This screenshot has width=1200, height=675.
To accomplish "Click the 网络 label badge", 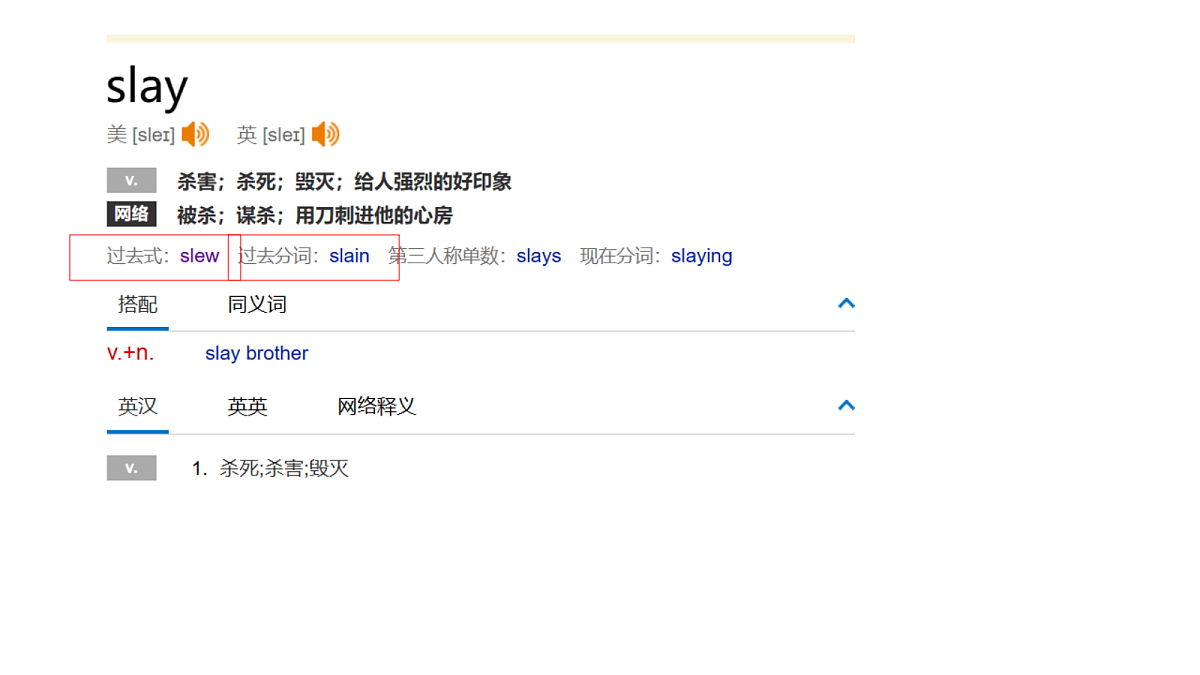I will [x=132, y=214].
